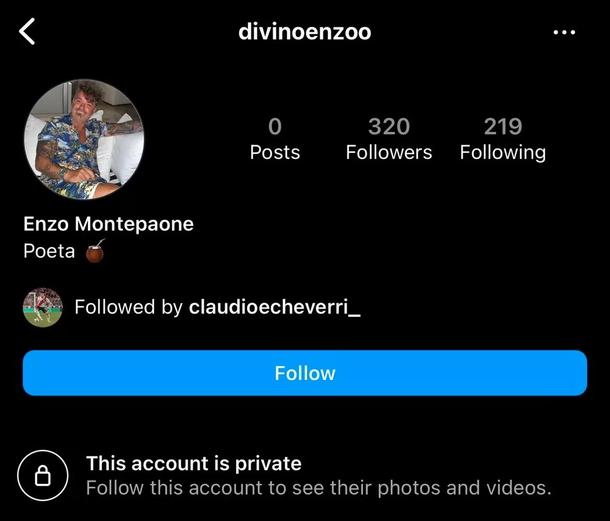Tap the number 320 above Followers
Viewport: 610px width, 521px height.
(389, 126)
